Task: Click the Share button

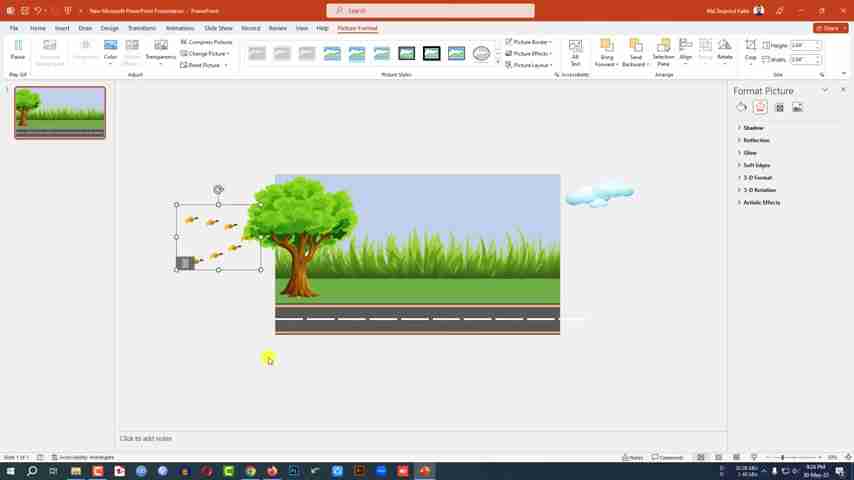Action: 830,28
